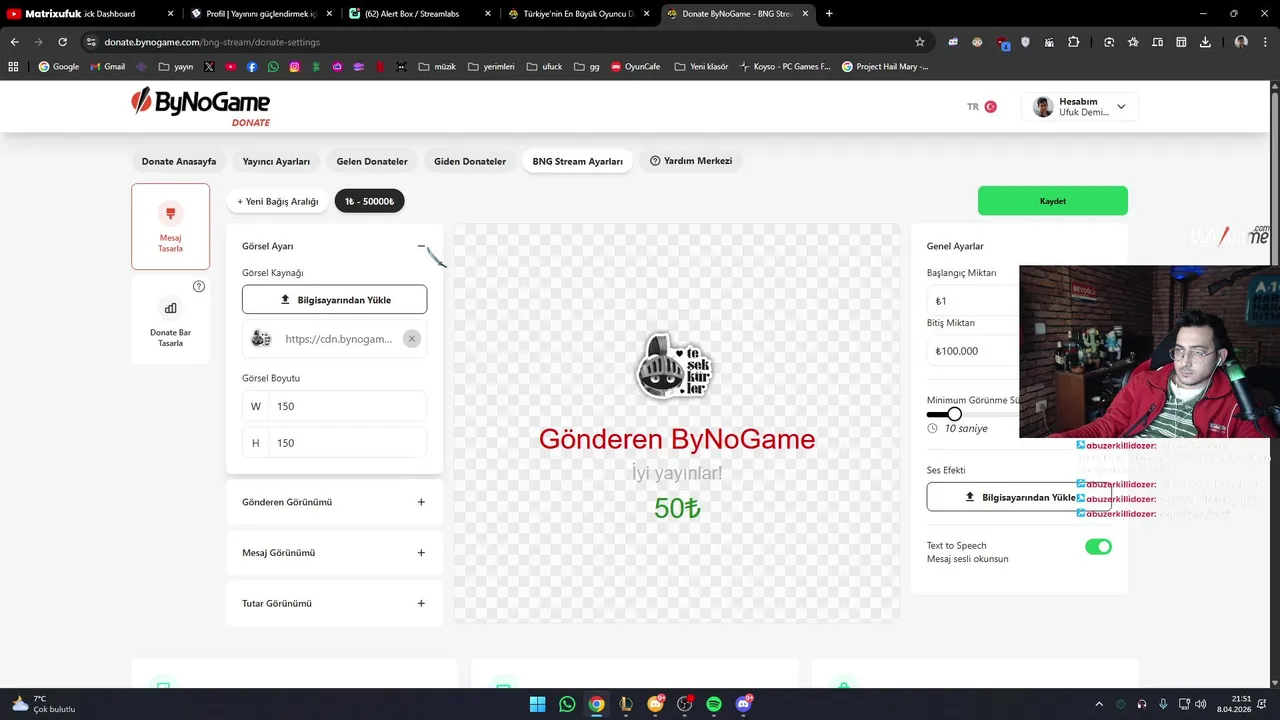Screen dimensions: 1280x720
Task: Go to the Gelen Donateler tab
Action: tap(372, 161)
